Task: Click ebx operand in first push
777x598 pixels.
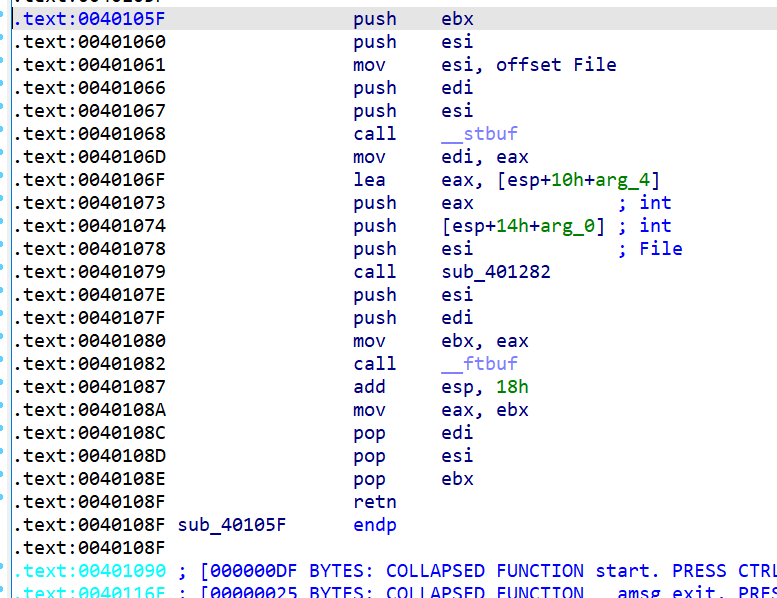Action: coord(457,19)
